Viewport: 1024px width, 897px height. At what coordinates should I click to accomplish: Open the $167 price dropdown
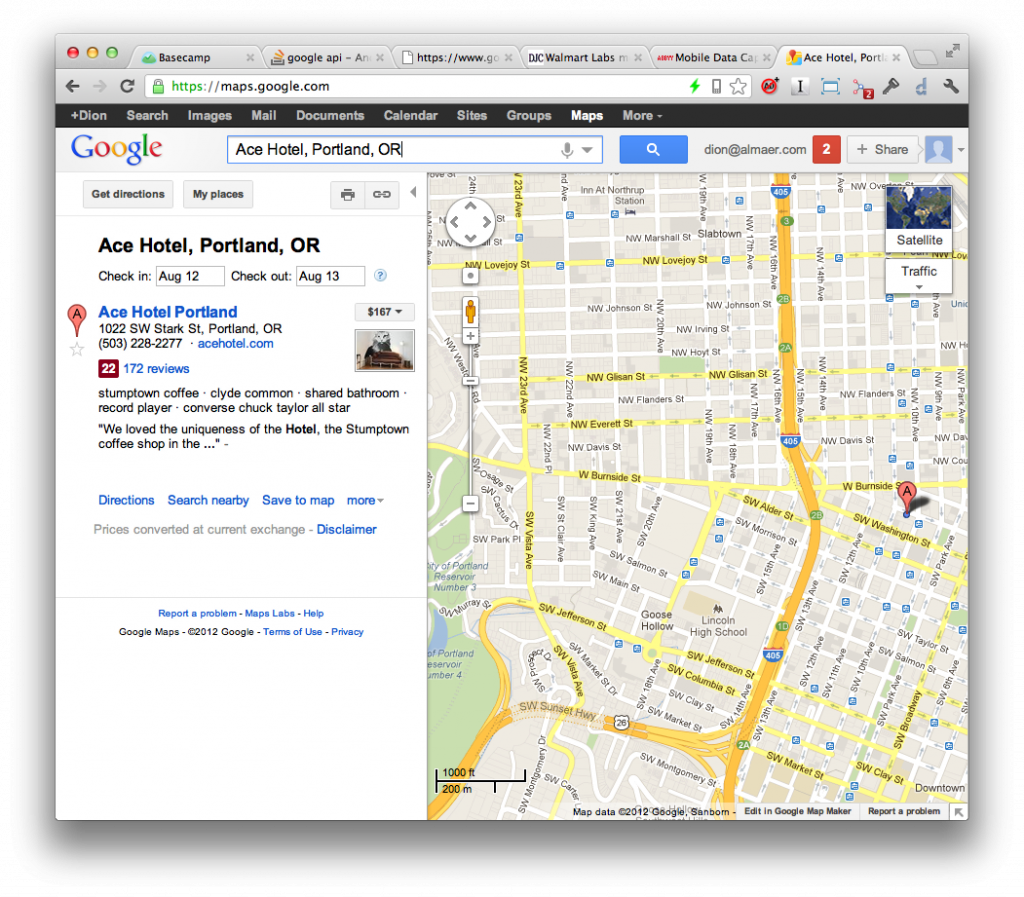384,312
